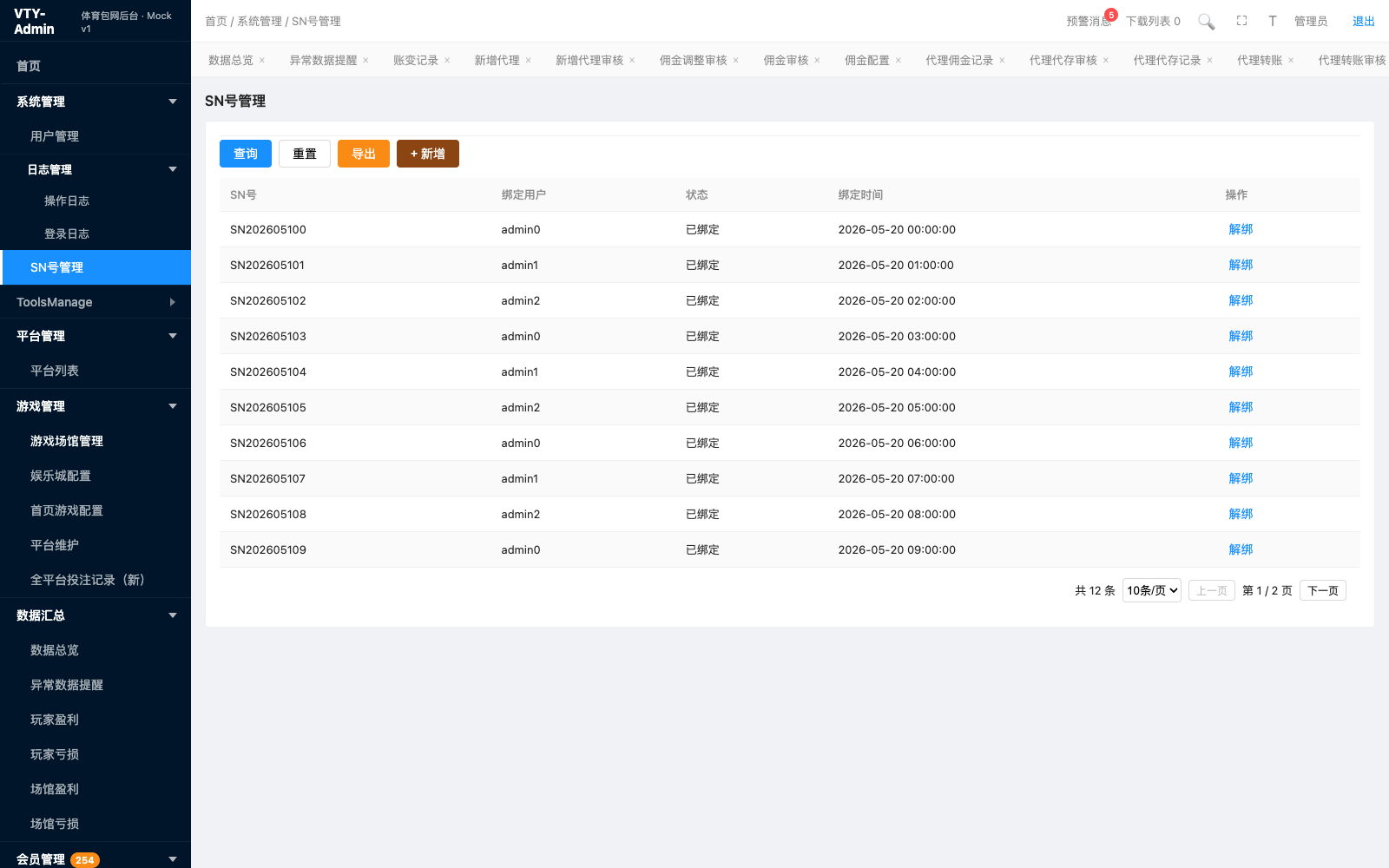Open 全平台投注记录（新） in sidebar
This screenshot has width=1389, height=868.
(95, 580)
